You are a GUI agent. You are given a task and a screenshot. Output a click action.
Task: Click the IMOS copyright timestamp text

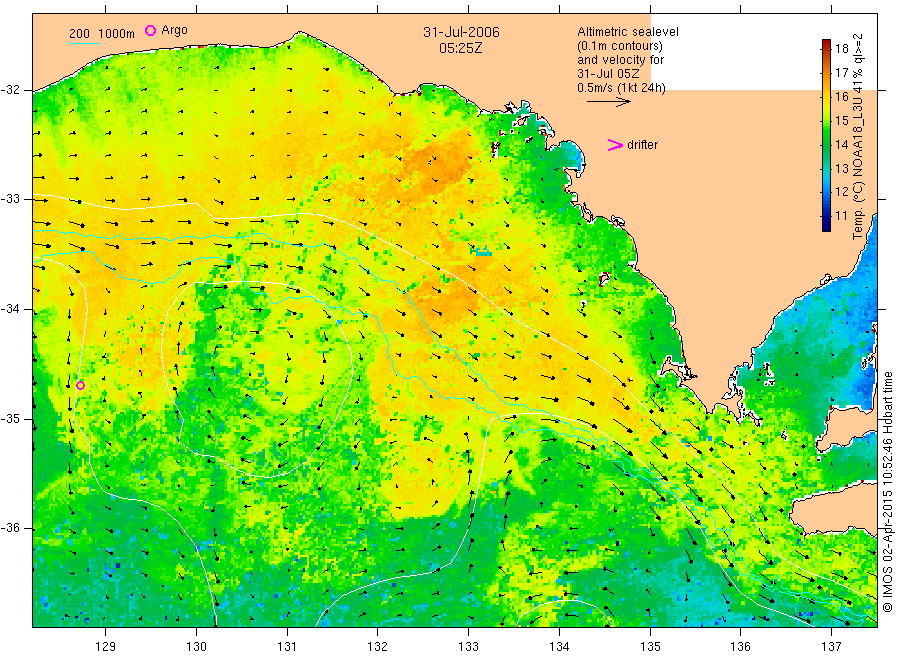click(887, 492)
